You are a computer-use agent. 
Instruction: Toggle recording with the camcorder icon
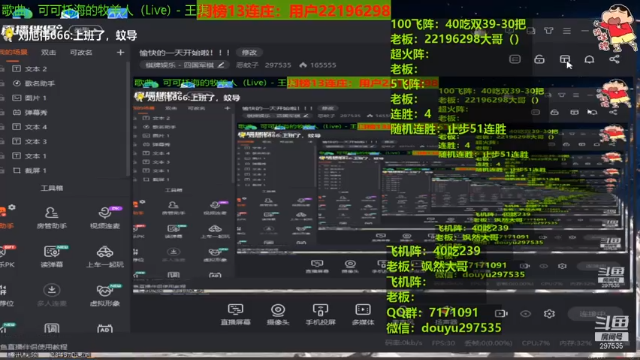tap(501, 313)
